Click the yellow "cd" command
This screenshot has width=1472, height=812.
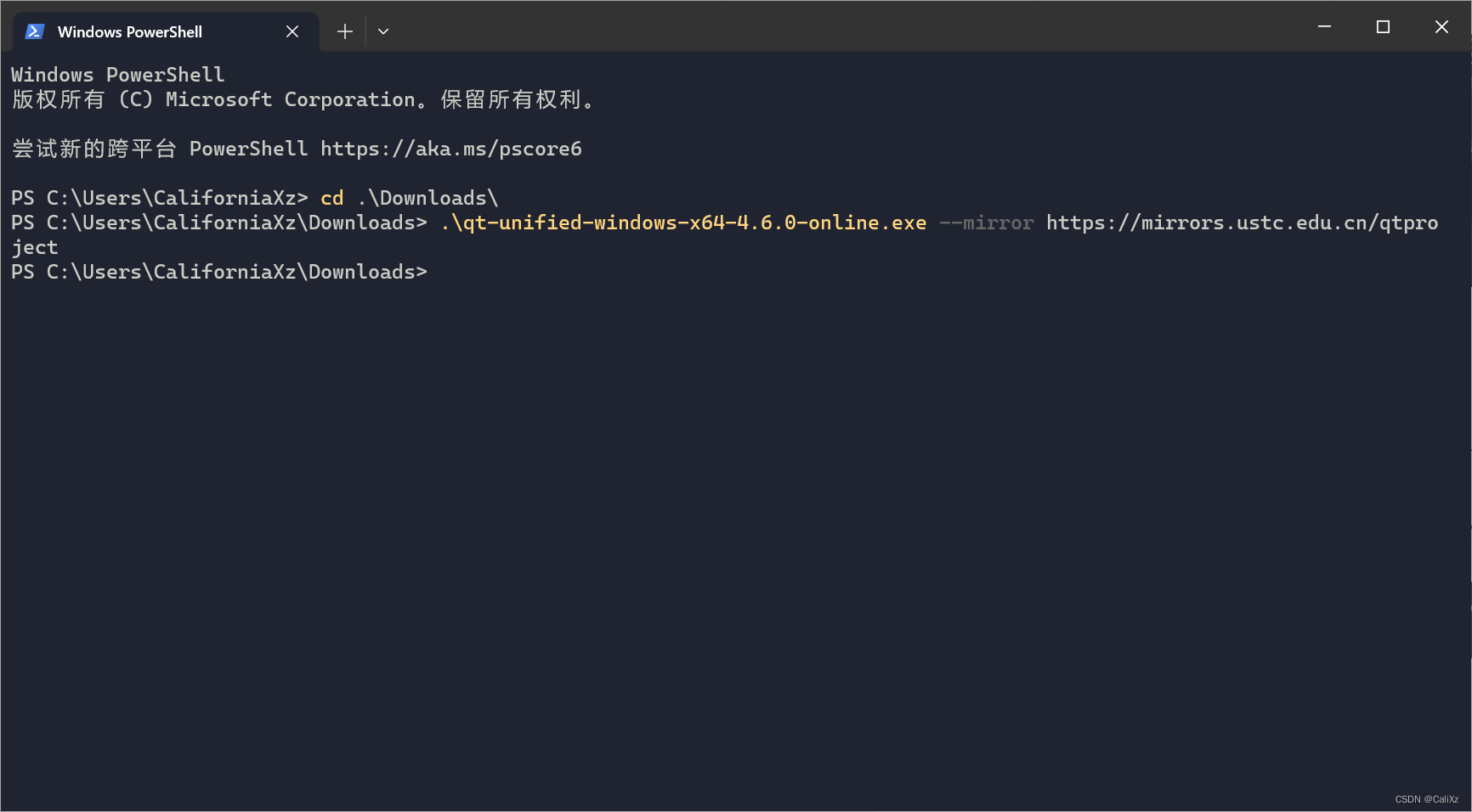331,199
